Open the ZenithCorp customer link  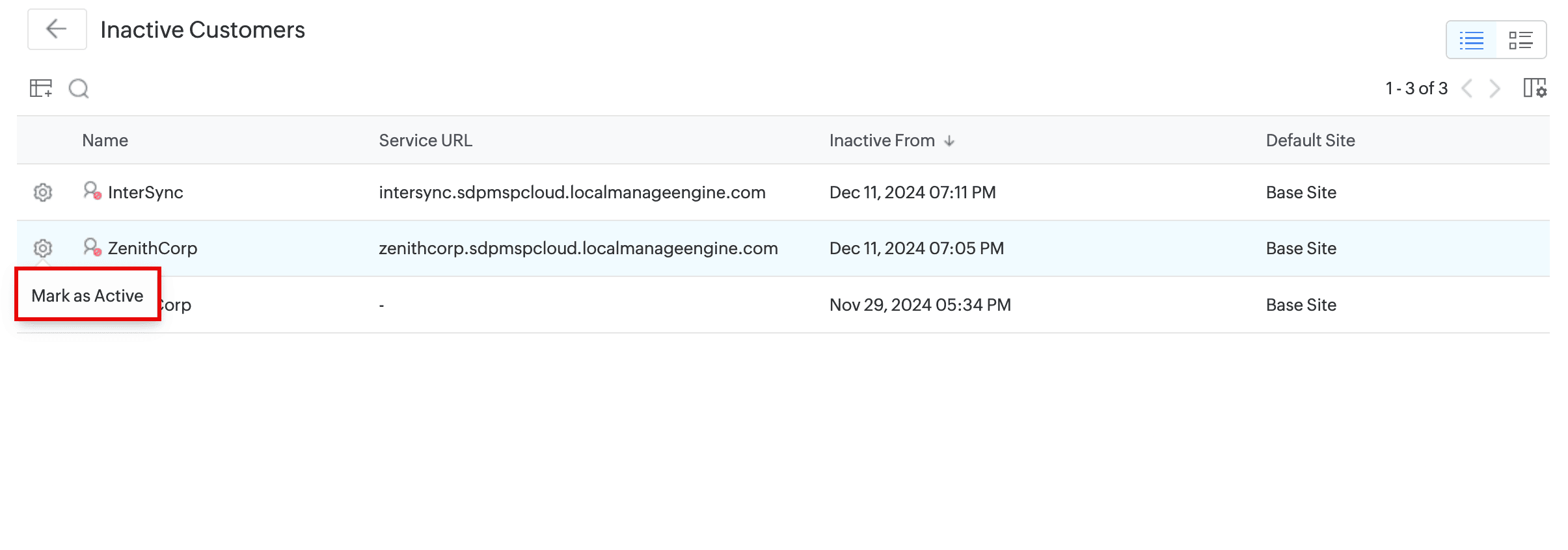[152, 248]
